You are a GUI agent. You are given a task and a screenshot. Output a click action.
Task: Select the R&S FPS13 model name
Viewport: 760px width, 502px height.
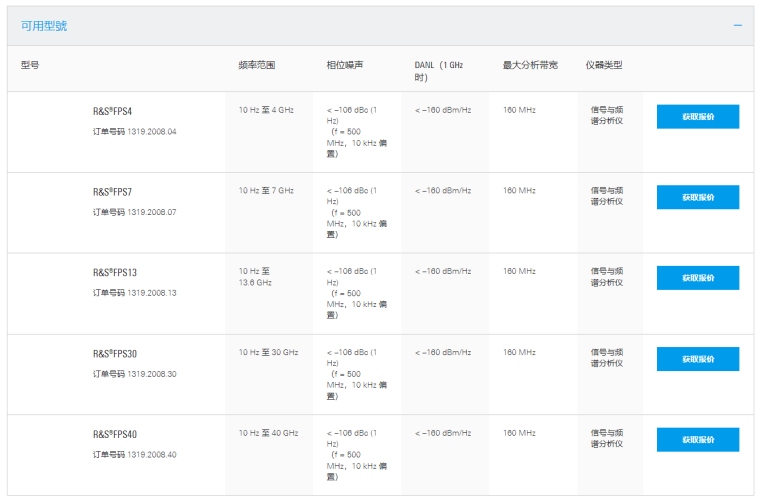coord(115,272)
